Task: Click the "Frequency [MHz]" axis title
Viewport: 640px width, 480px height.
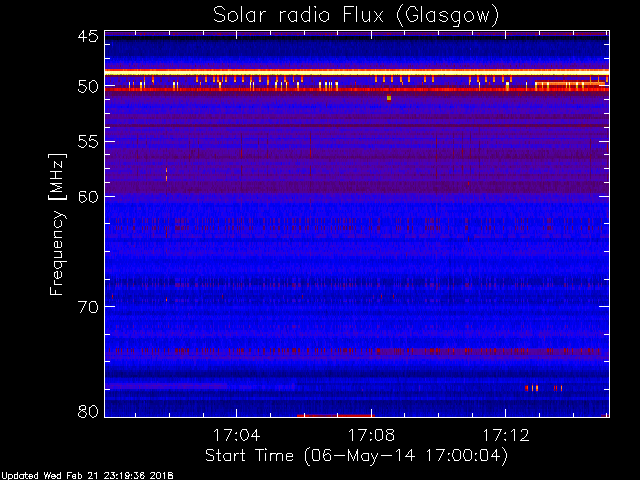Action: point(57,224)
